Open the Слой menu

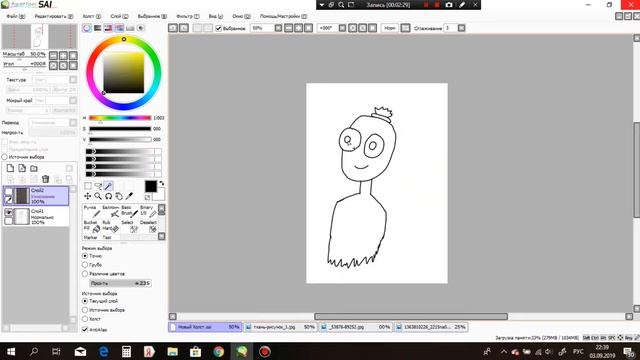(119, 16)
